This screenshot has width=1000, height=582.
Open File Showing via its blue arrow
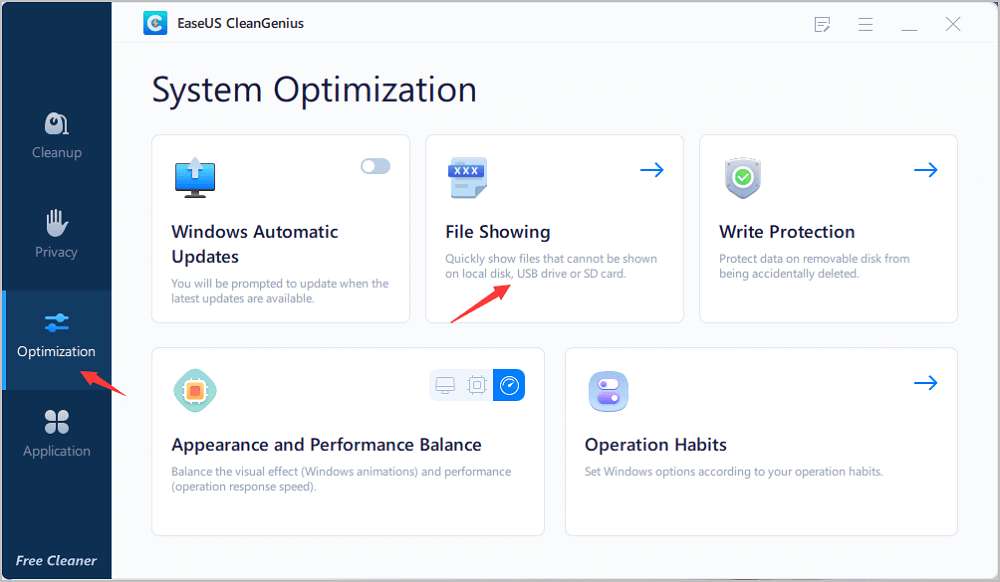coord(651,170)
